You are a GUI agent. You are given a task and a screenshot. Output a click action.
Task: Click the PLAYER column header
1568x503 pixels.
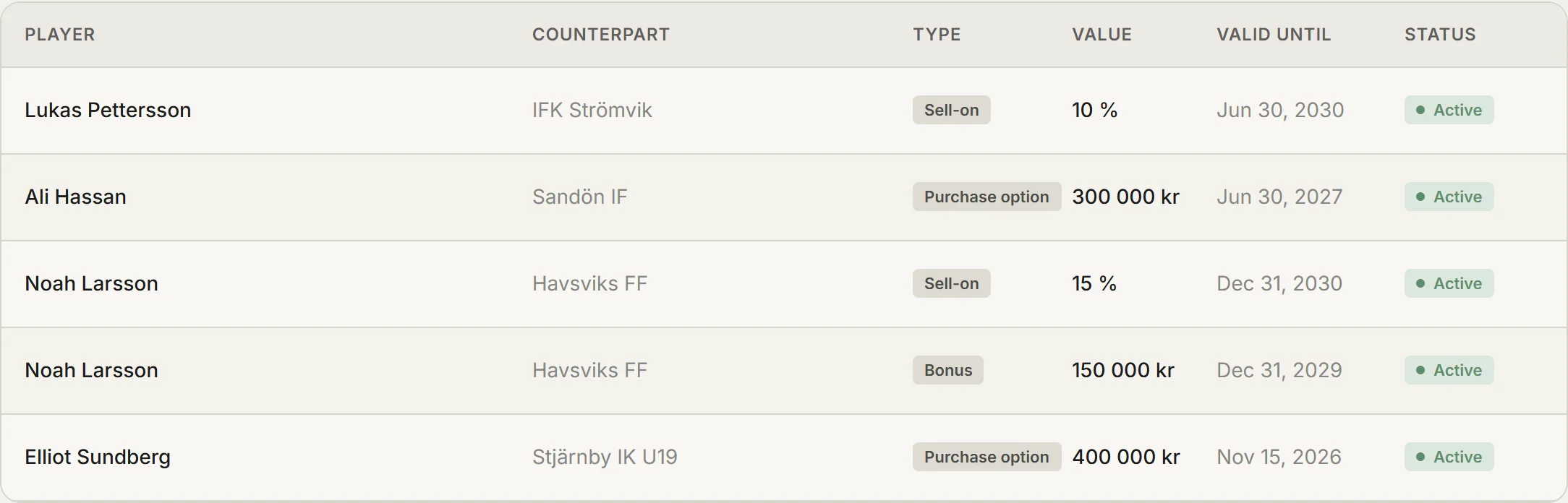[60, 35]
